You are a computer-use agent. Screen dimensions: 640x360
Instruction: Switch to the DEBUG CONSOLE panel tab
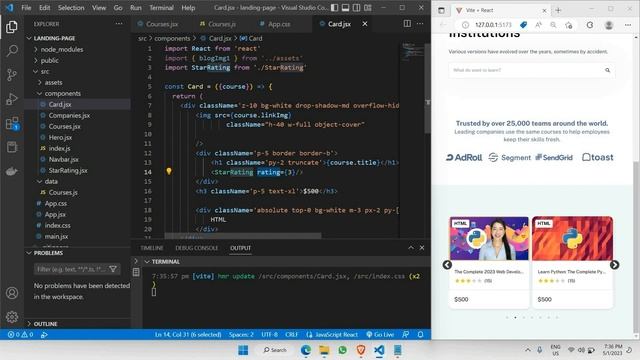197,248
